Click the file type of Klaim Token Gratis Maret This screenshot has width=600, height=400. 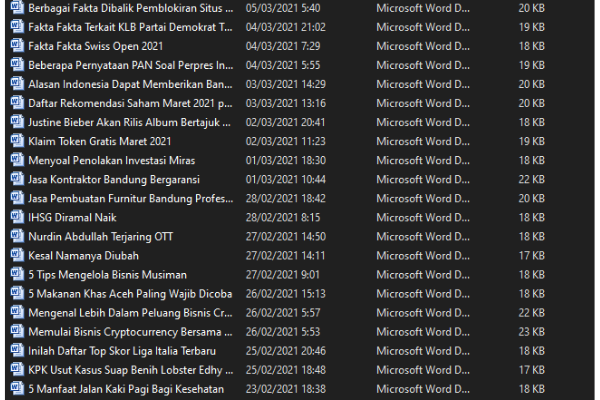(423, 142)
